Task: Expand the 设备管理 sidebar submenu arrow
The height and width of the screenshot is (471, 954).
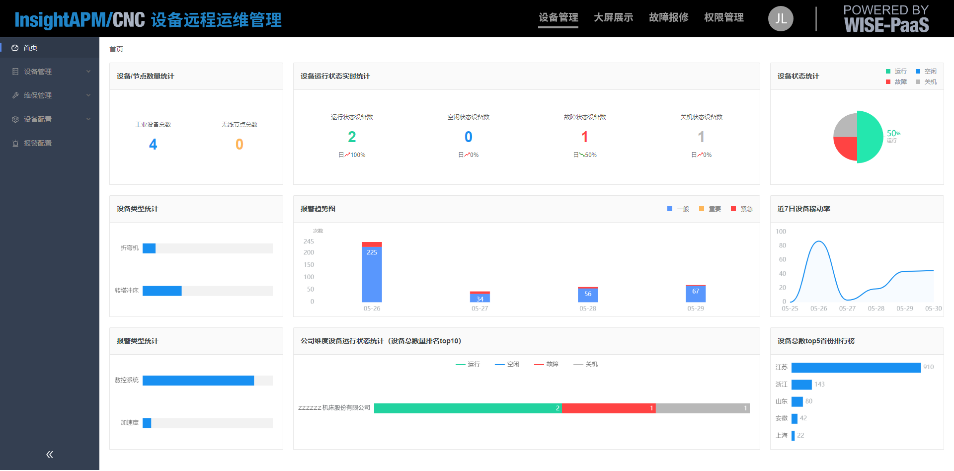Action: [x=88, y=71]
